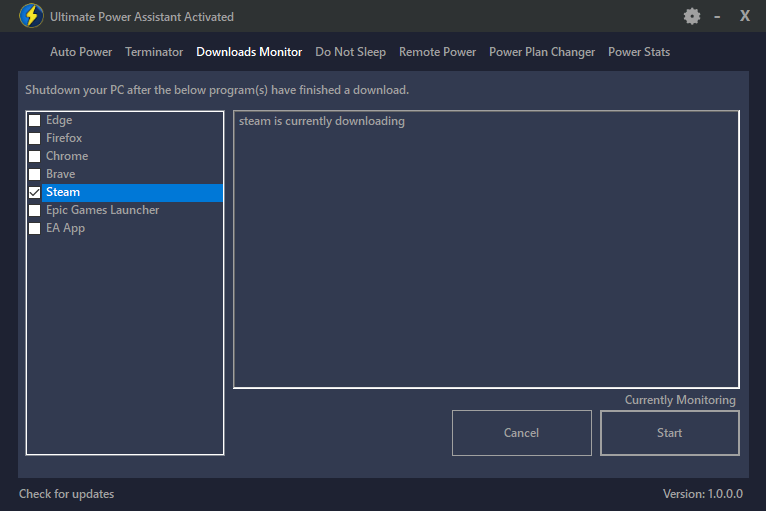This screenshot has width=766, height=511.
Task: Click the lightning bolt app logo
Action: [x=31, y=16]
